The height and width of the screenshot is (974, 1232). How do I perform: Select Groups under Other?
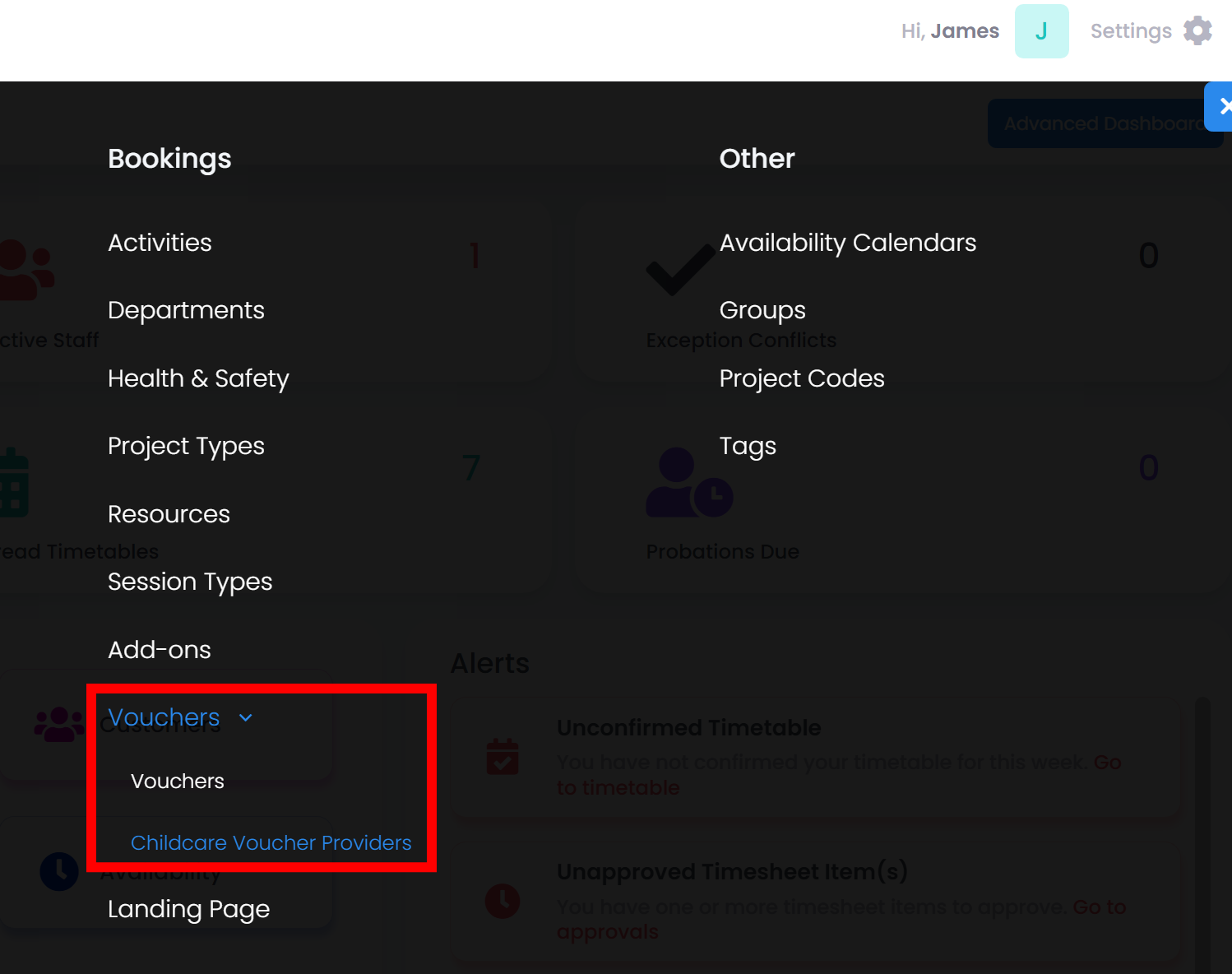pos(762,310)
